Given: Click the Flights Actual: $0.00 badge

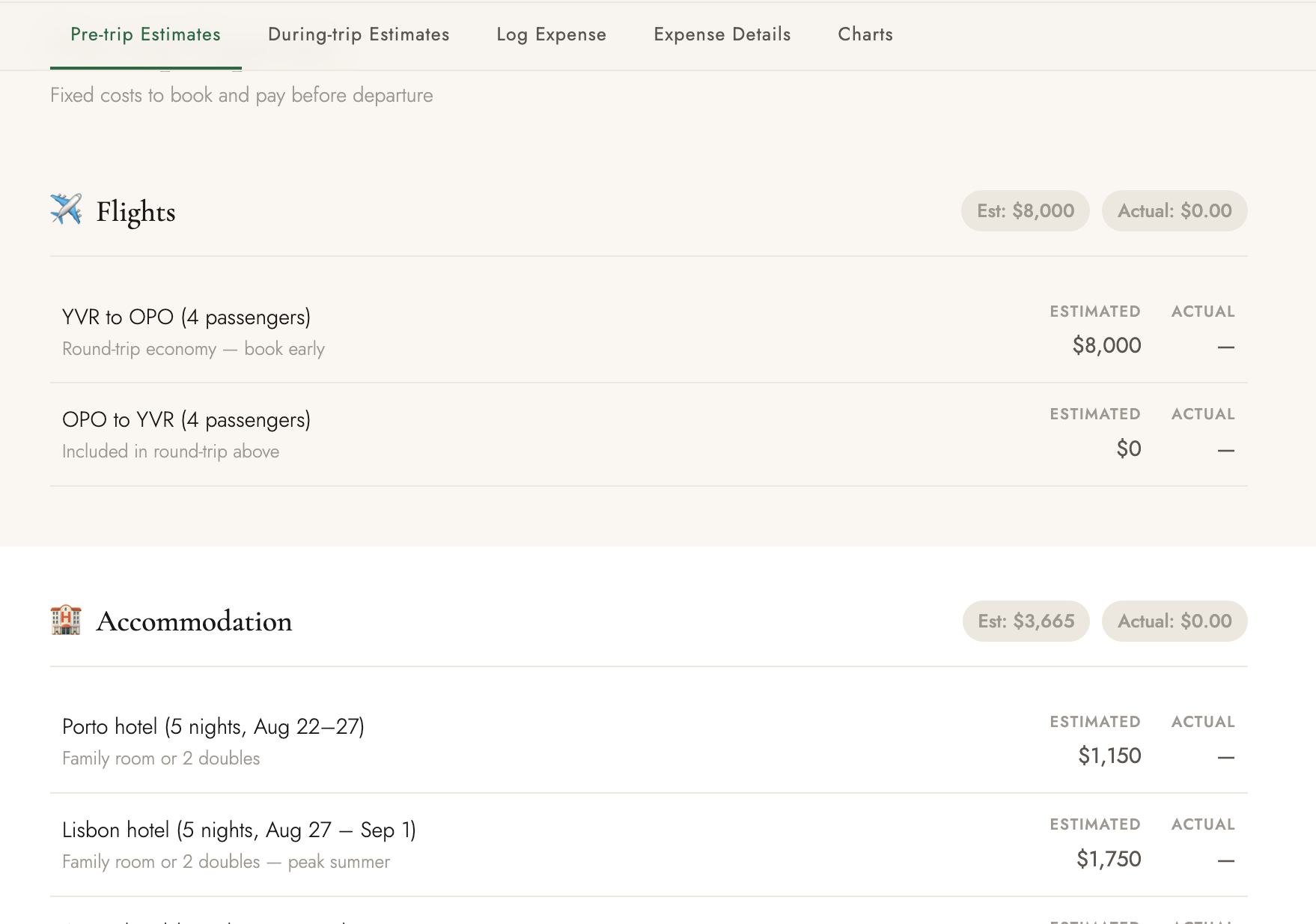Looking at the screenshot, I should (x=1174, y=211).
